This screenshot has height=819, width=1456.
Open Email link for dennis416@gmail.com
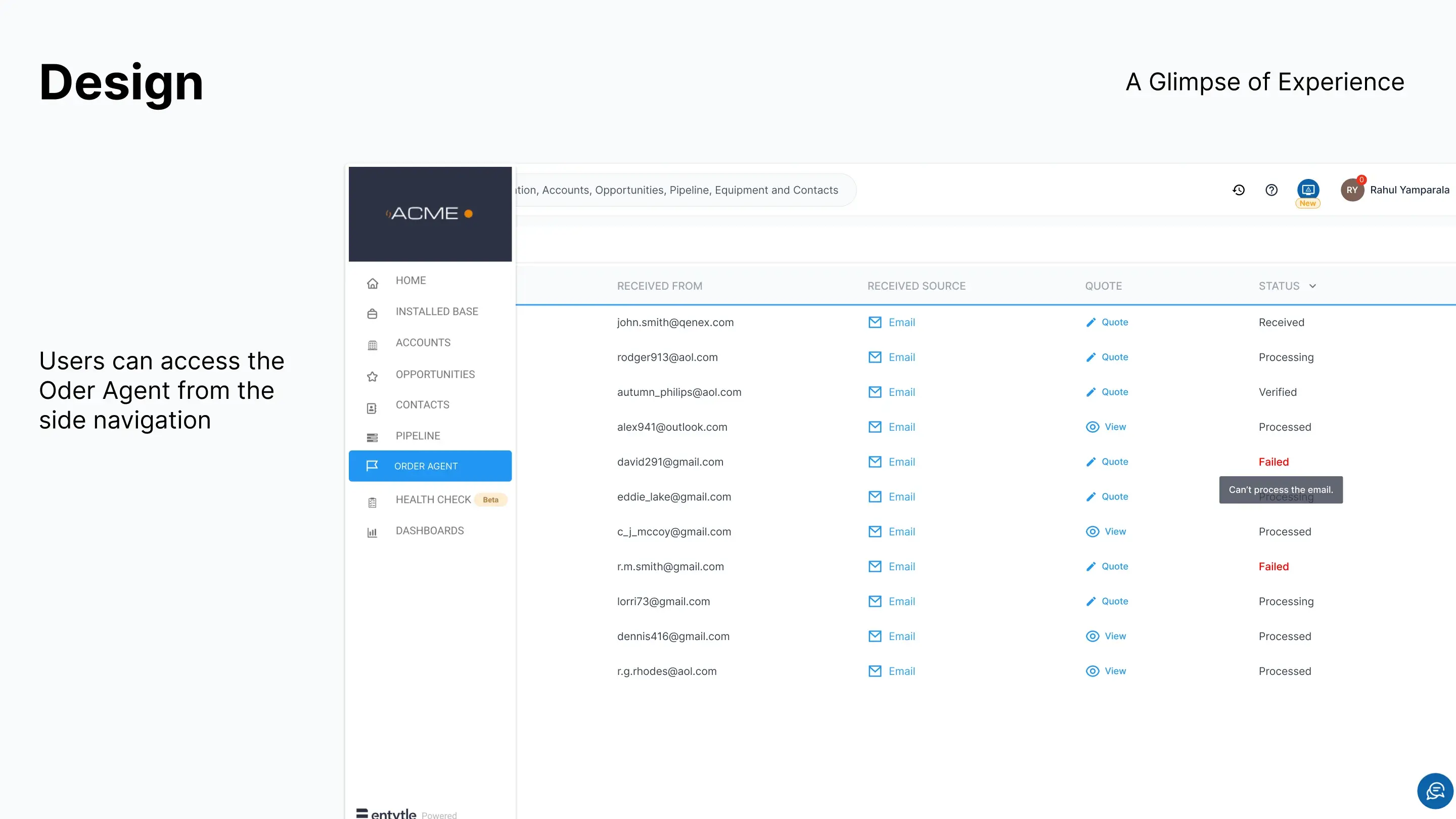(901, 636)
